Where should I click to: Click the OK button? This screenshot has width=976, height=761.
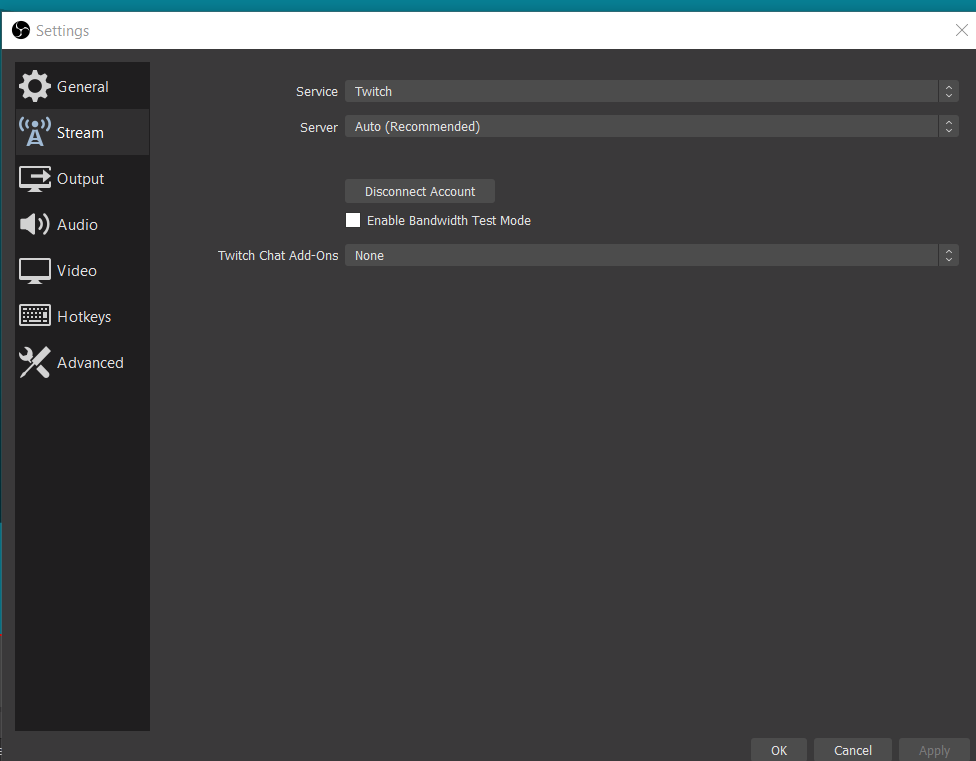pyautogui.click(x=779, y=750)
